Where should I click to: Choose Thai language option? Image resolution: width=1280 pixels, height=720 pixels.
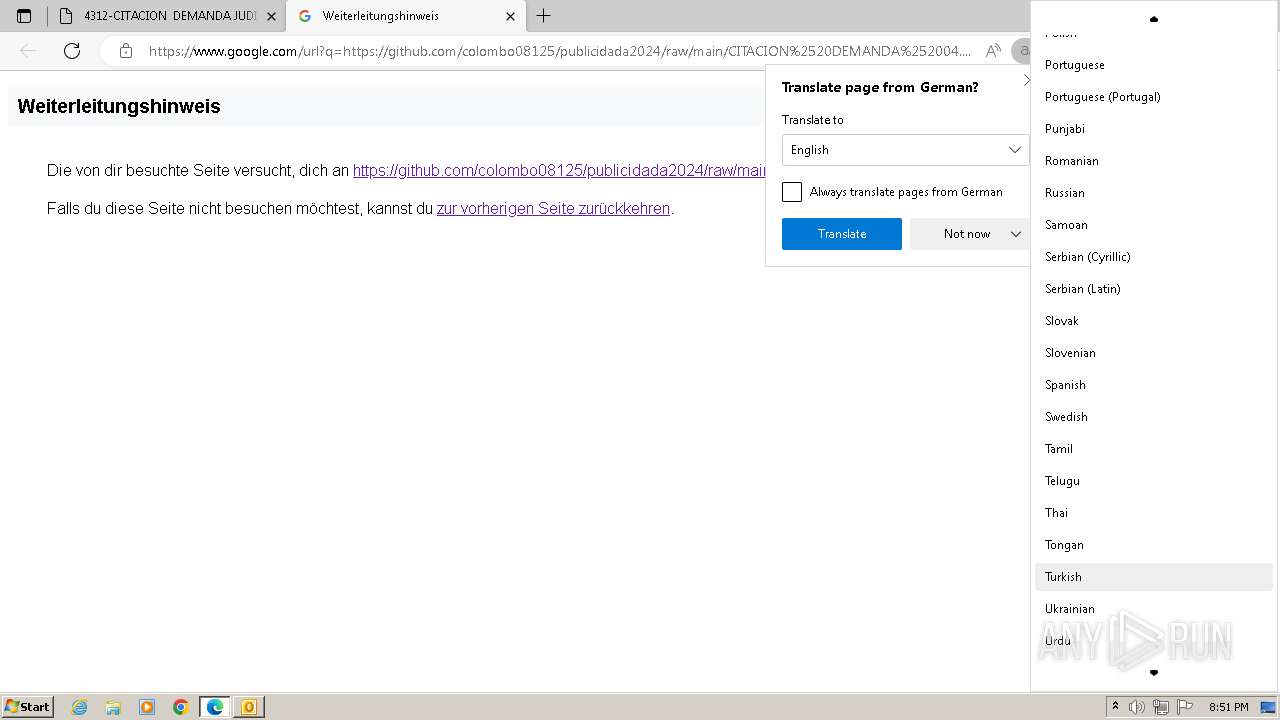[1153, 513]
